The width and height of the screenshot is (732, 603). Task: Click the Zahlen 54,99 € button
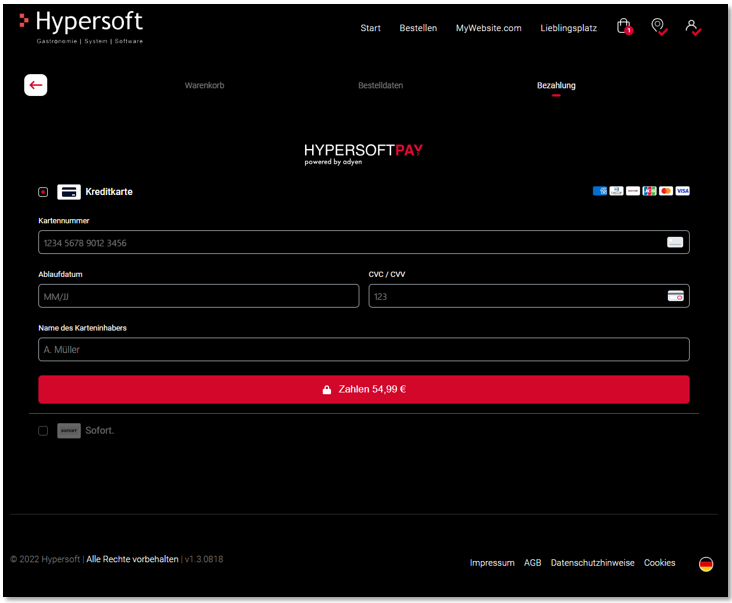(x=364, y=389)
